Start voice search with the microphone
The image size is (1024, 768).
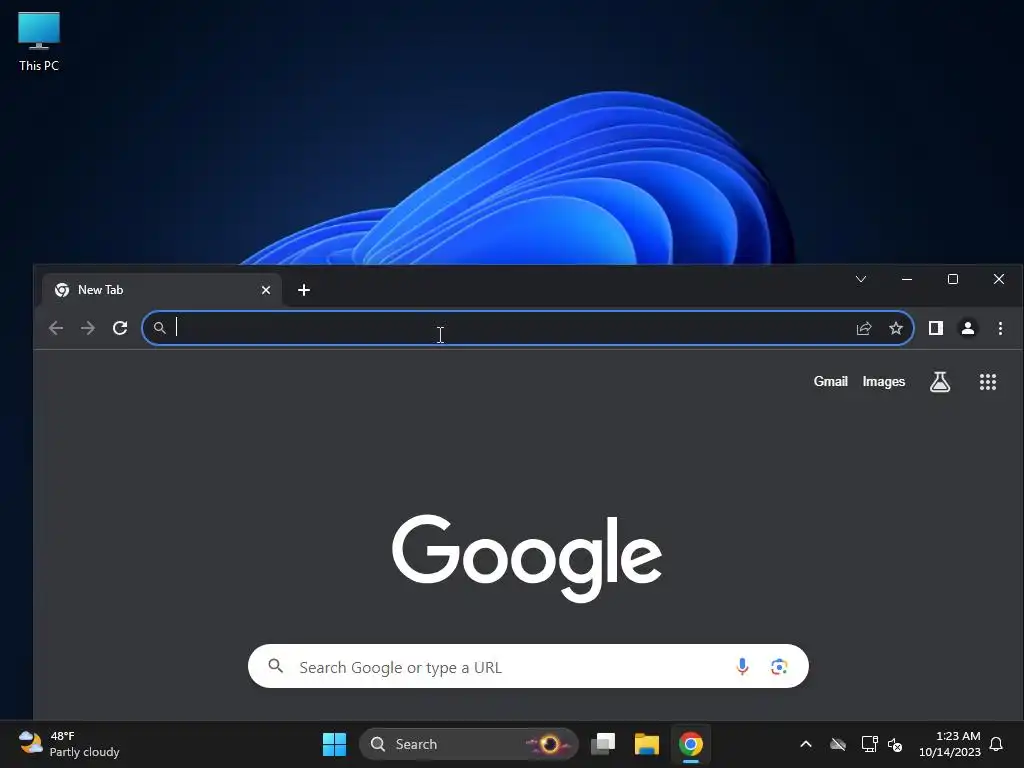coord(742,666)
